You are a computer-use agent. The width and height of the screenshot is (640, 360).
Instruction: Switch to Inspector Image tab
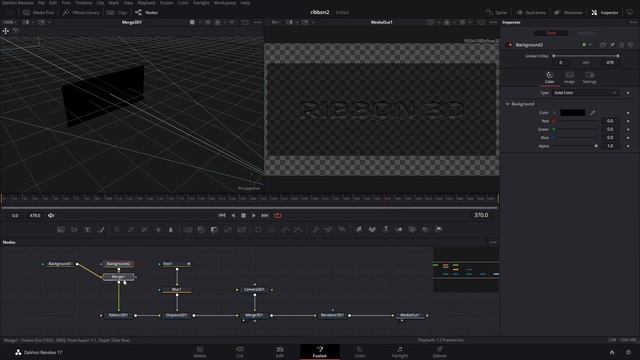tap(569, 78)
